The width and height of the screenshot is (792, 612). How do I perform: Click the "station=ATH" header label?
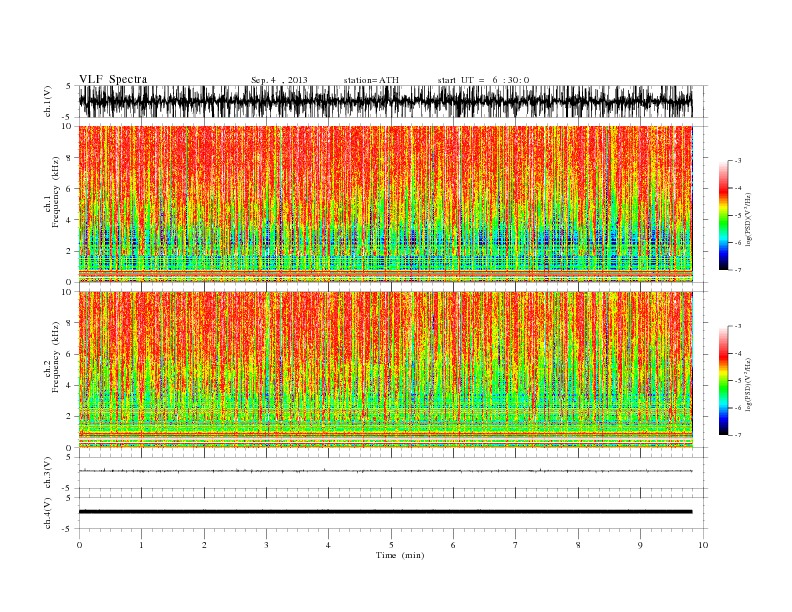371,80
